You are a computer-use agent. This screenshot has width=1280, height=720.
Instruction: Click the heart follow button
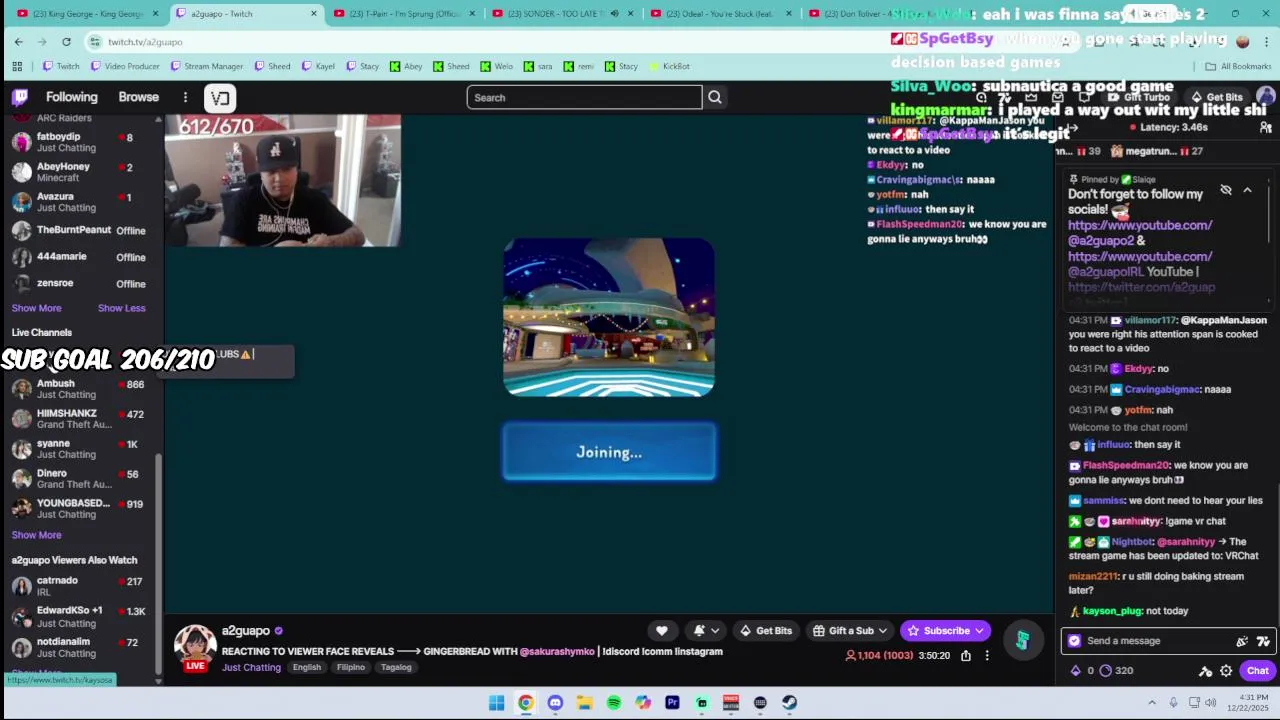click(661, 630)
